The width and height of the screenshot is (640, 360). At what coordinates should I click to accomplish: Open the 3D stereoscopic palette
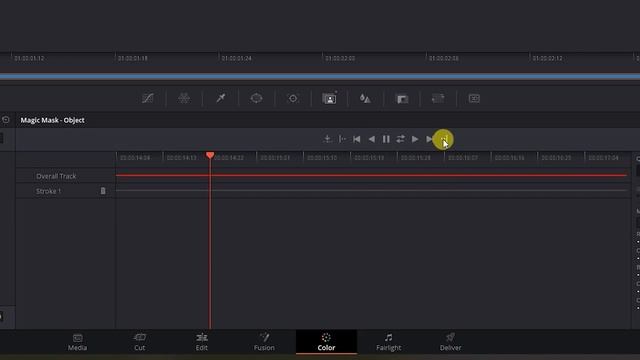474,98
